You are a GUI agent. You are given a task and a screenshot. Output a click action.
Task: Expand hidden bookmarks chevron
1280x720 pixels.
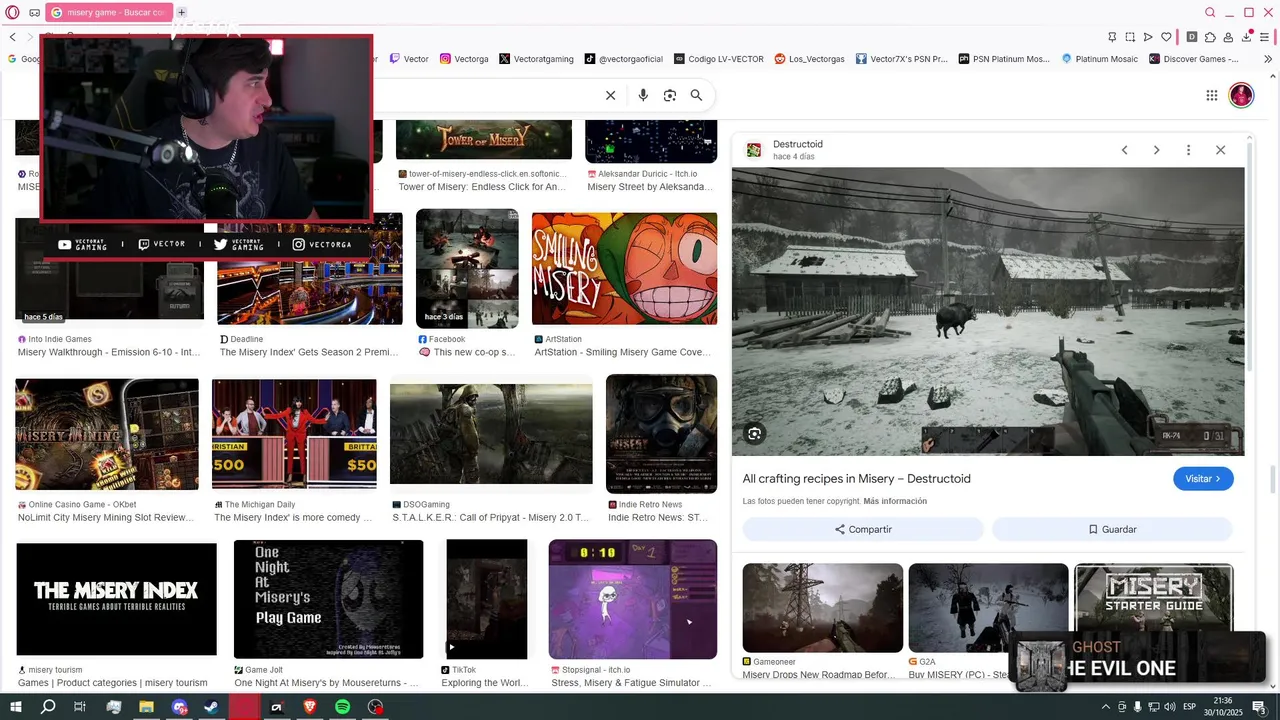1268,59
